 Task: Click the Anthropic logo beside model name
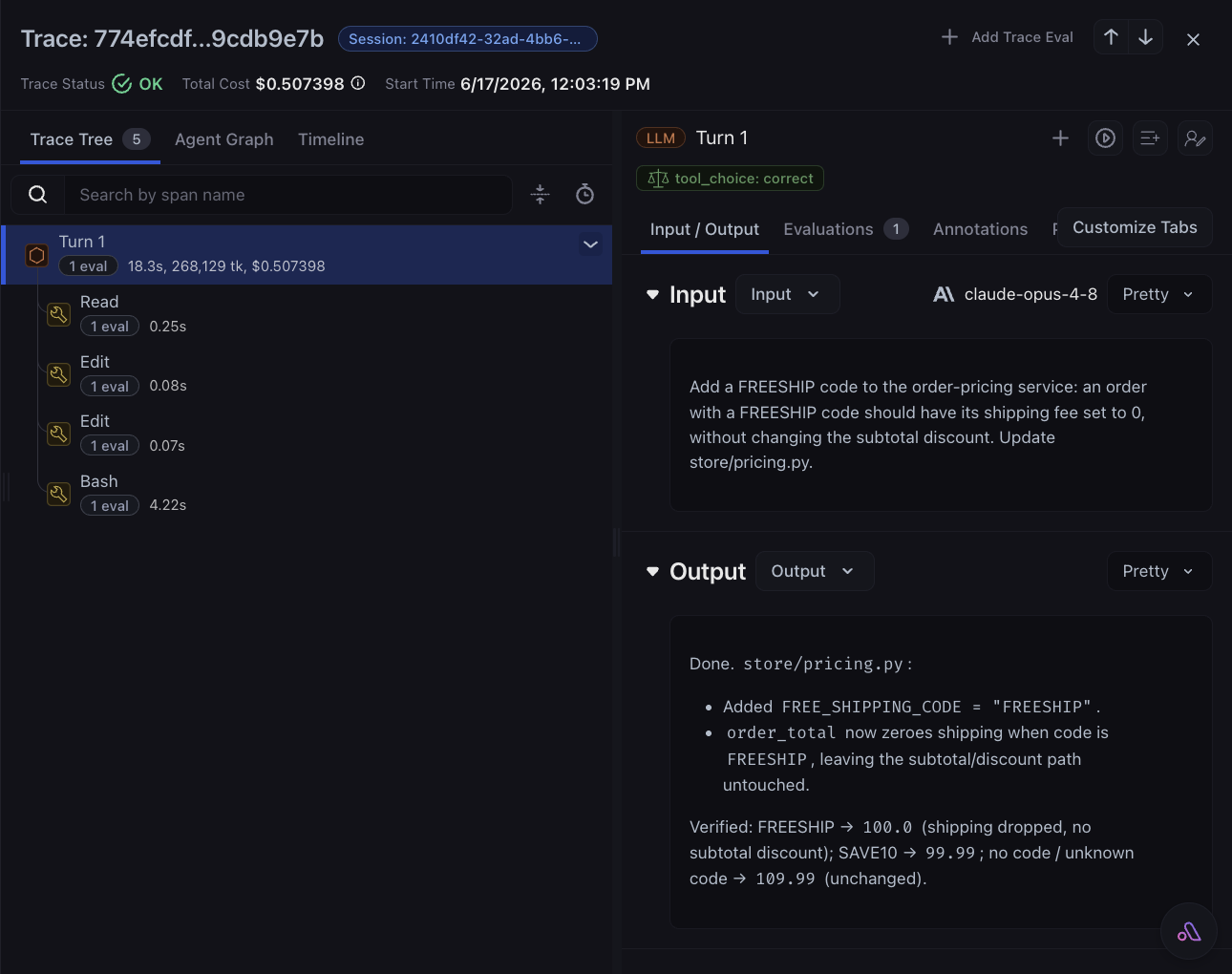click(x=944, y=294)
